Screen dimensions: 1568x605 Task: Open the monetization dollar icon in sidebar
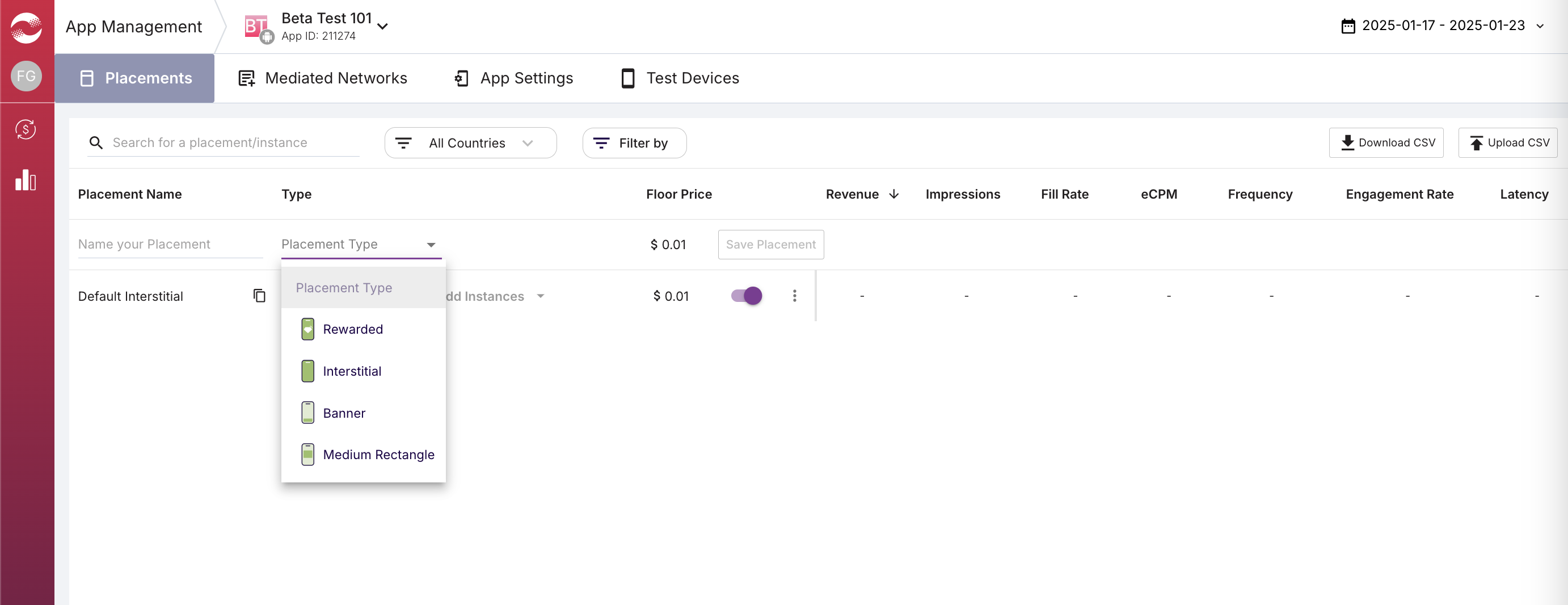[26, 129]
